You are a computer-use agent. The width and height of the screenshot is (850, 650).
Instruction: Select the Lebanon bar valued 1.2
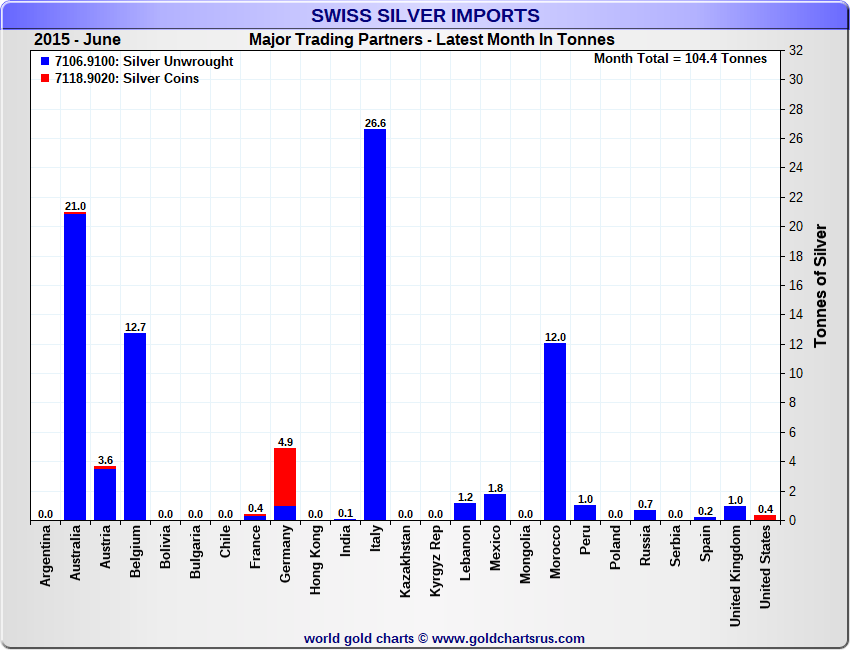click(x=465, y=511)
